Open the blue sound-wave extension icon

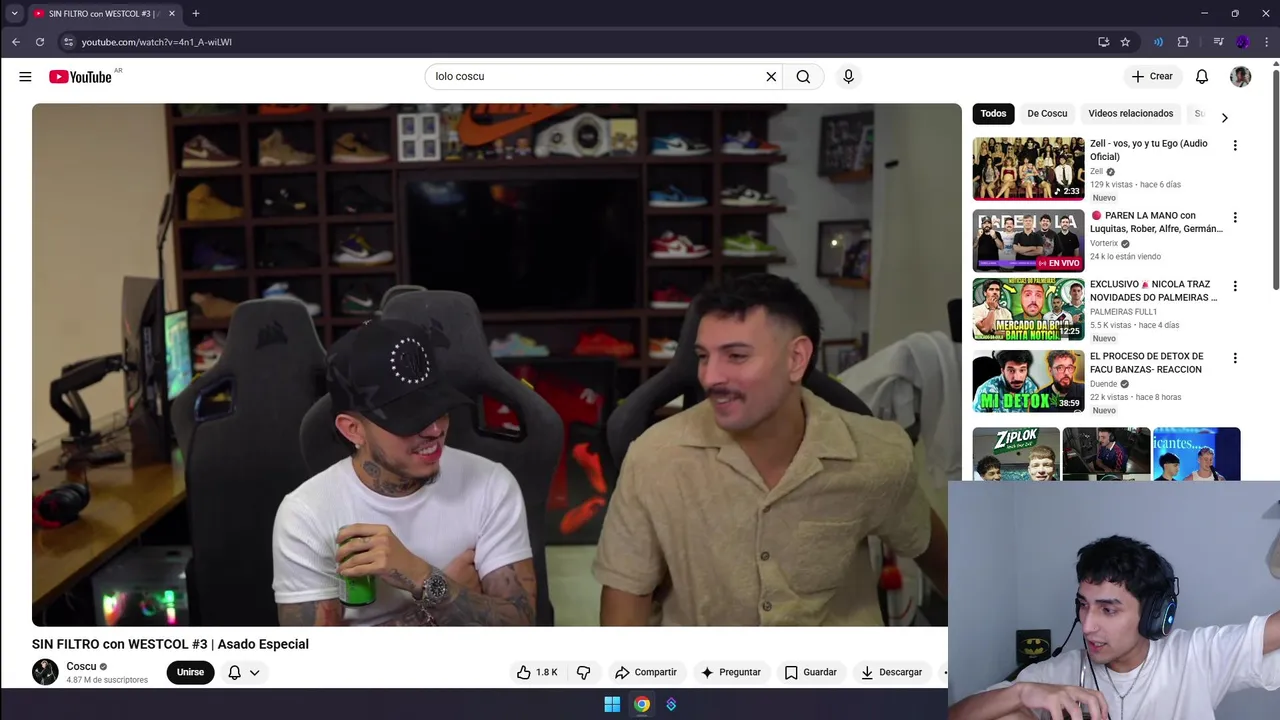click(1158, 42)
